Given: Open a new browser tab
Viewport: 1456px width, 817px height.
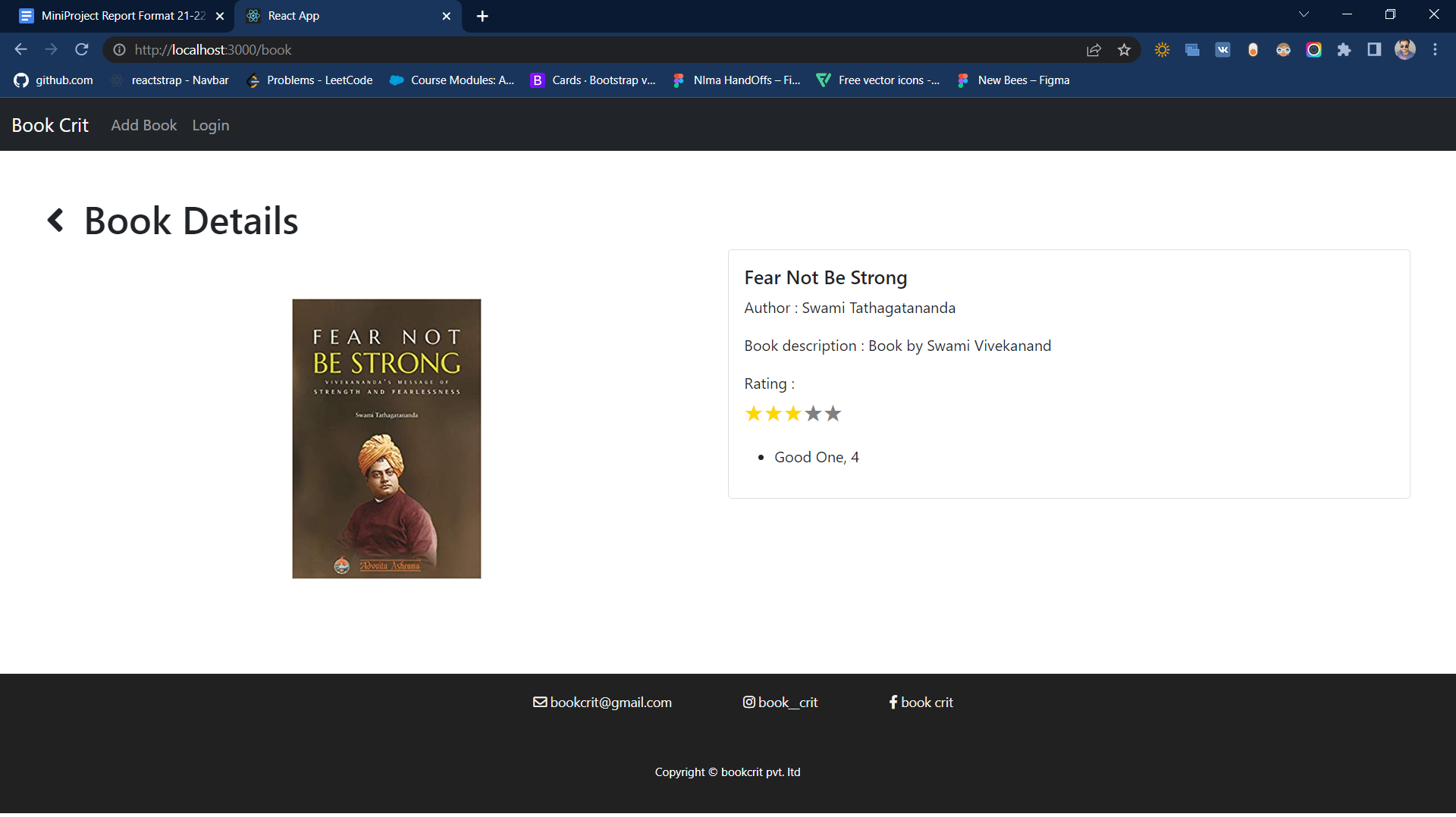Looking at the screenshot, I should tap(482, 16).
